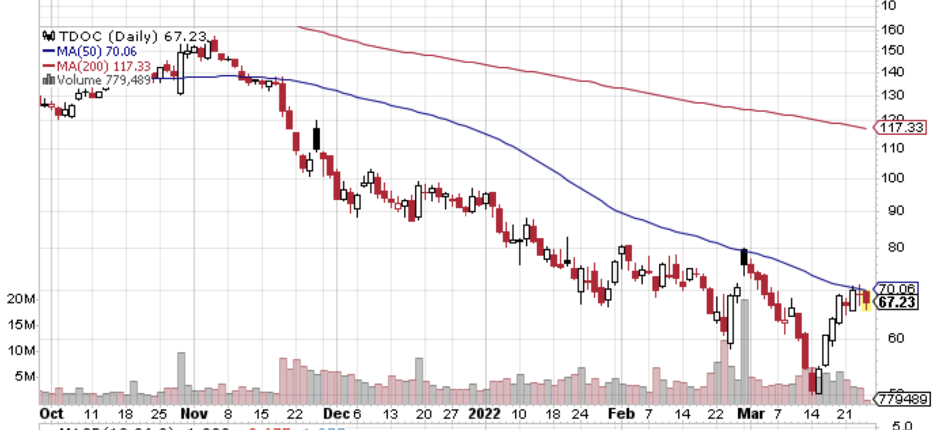Click the 70.06 MA(50) price tag
This screenshot has height=430, width=936.
pyautogui.click(x=896, y=288)
